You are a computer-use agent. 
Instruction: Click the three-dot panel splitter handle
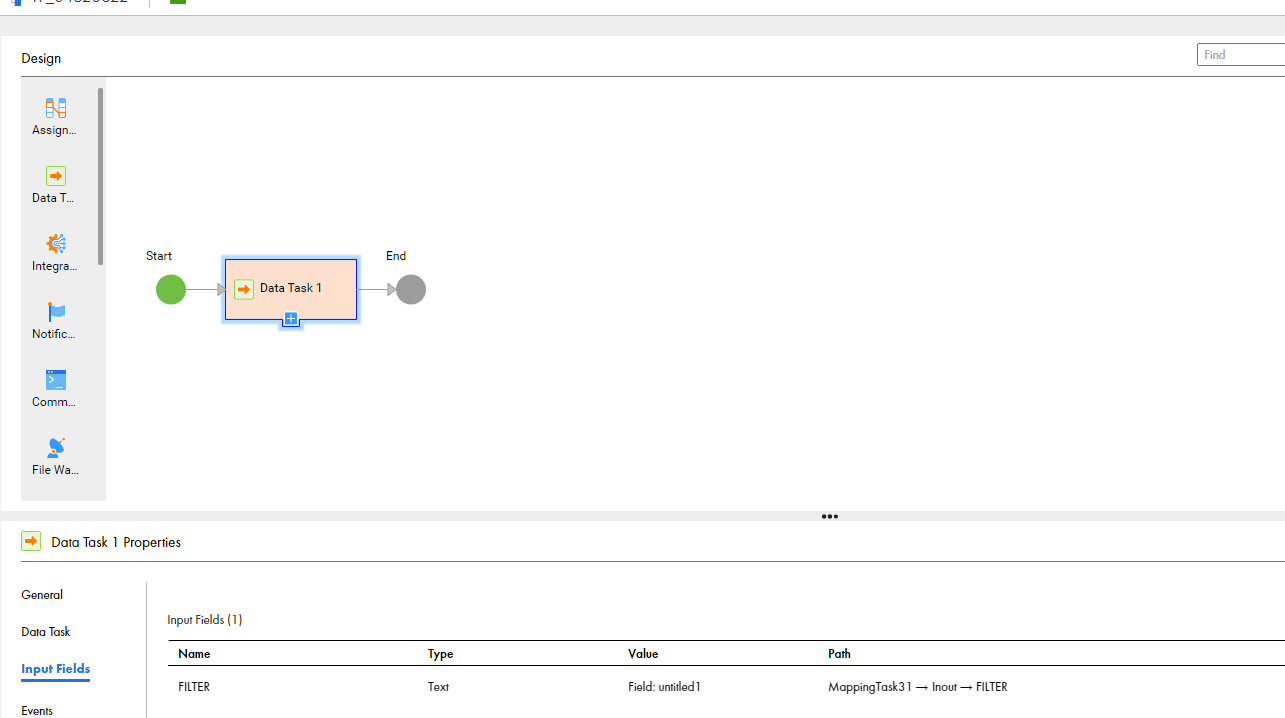(x=830, y=517)
